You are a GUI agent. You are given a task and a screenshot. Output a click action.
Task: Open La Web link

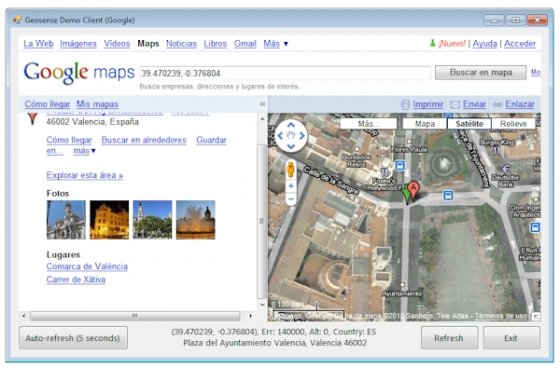[x=38, y=44]
